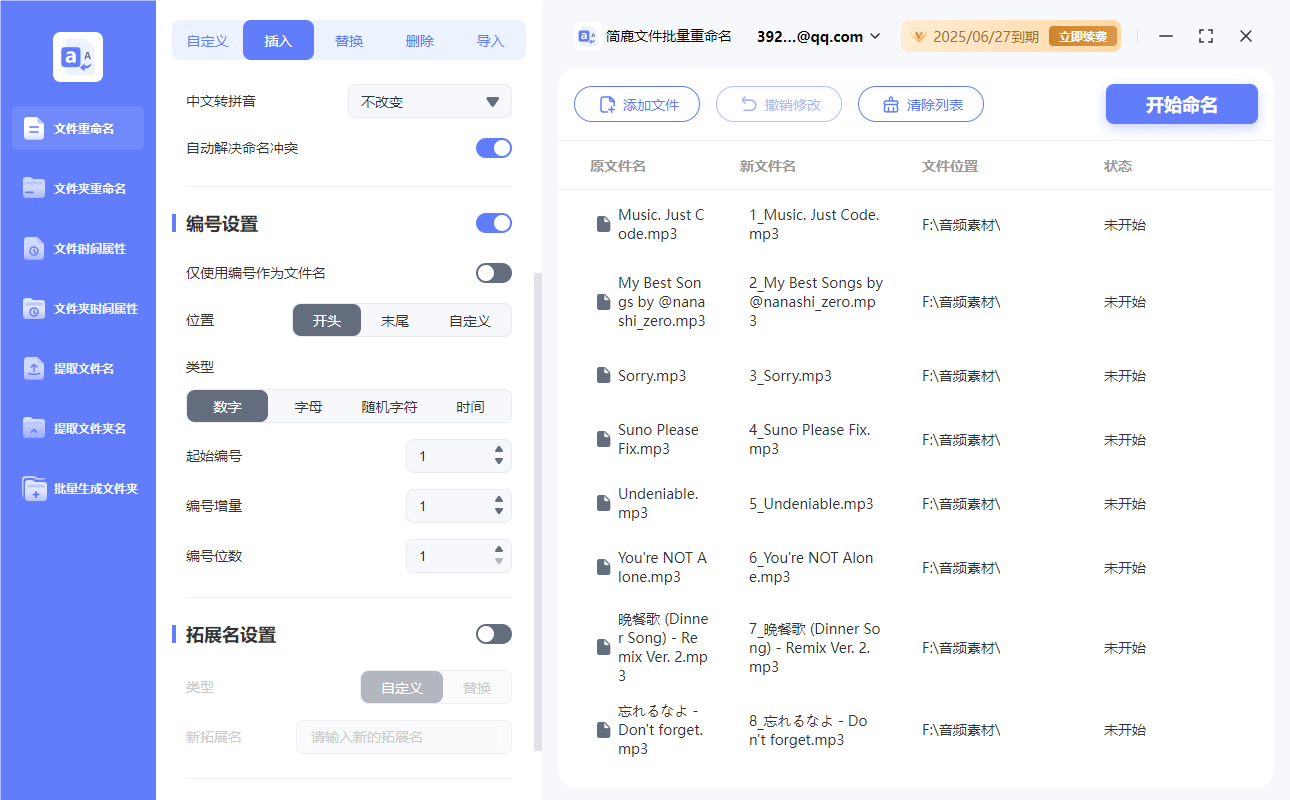
Task: Open the 文件重命名 sidebar tool
Action: click(77, 128)
